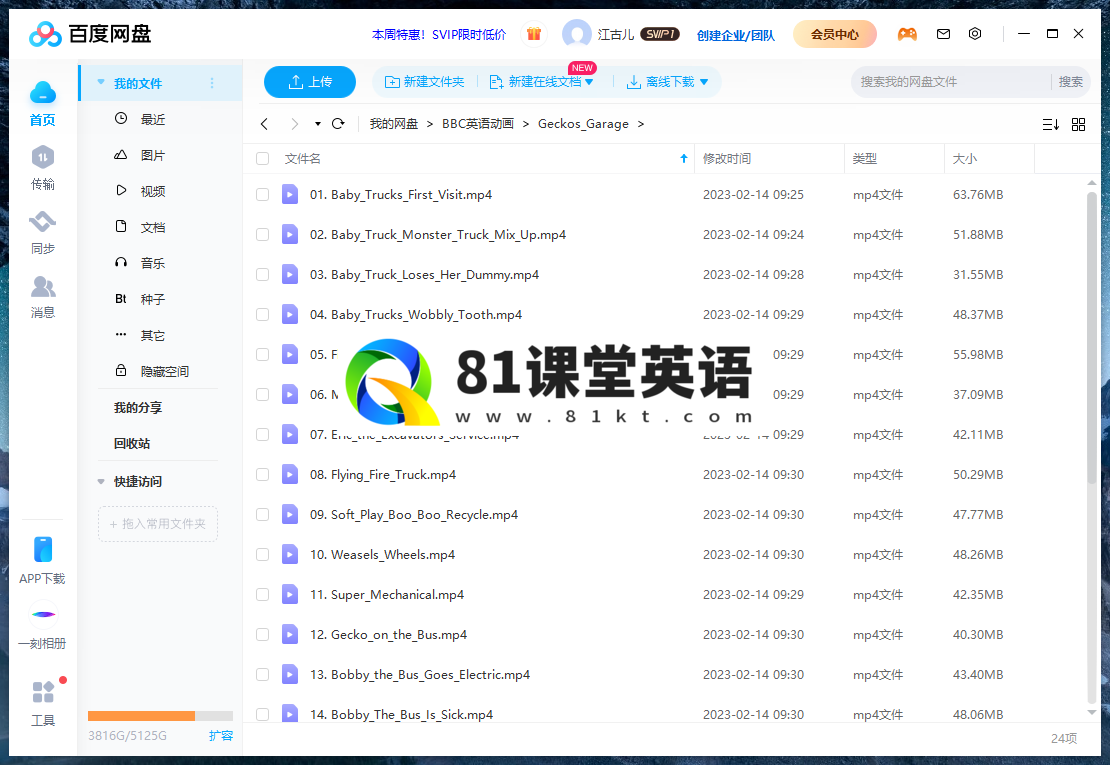Viewport: 1110px width, 765px height.
Task: Collapse the 我的文件 tree section
Action: (x=101, y=83)
